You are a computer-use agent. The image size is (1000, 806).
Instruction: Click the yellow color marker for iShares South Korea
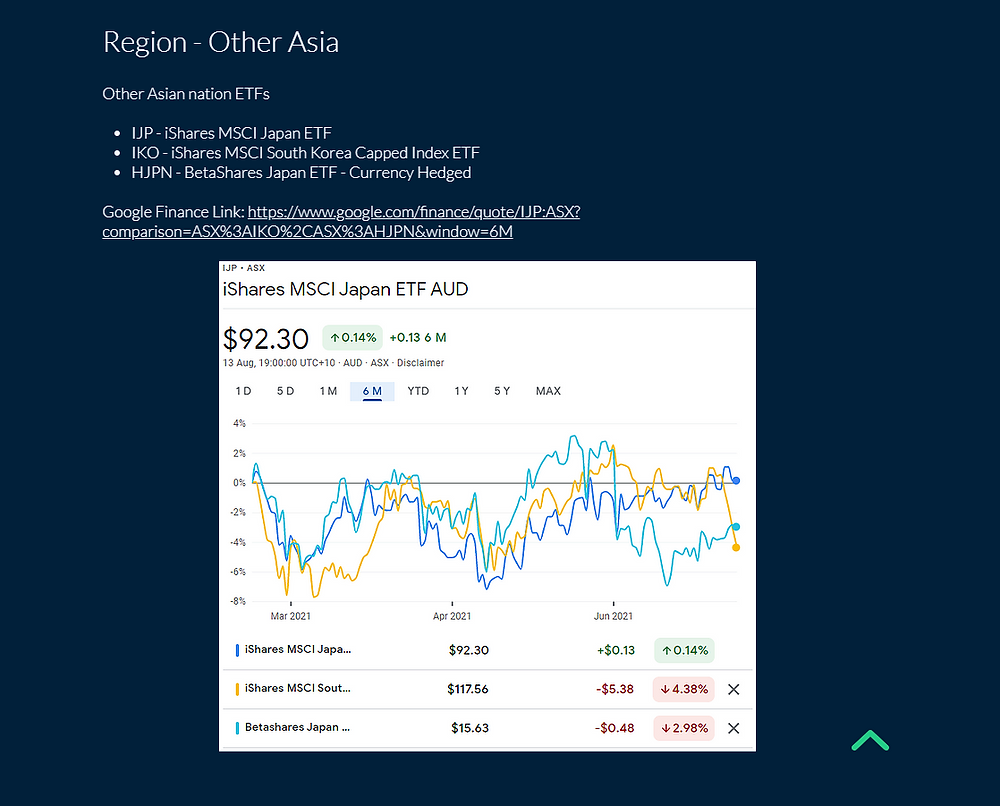(x=237, y=689)
